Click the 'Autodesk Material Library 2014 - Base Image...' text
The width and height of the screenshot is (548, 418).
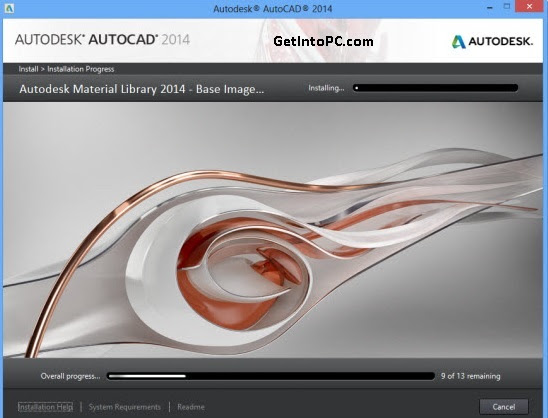[142, 89]
